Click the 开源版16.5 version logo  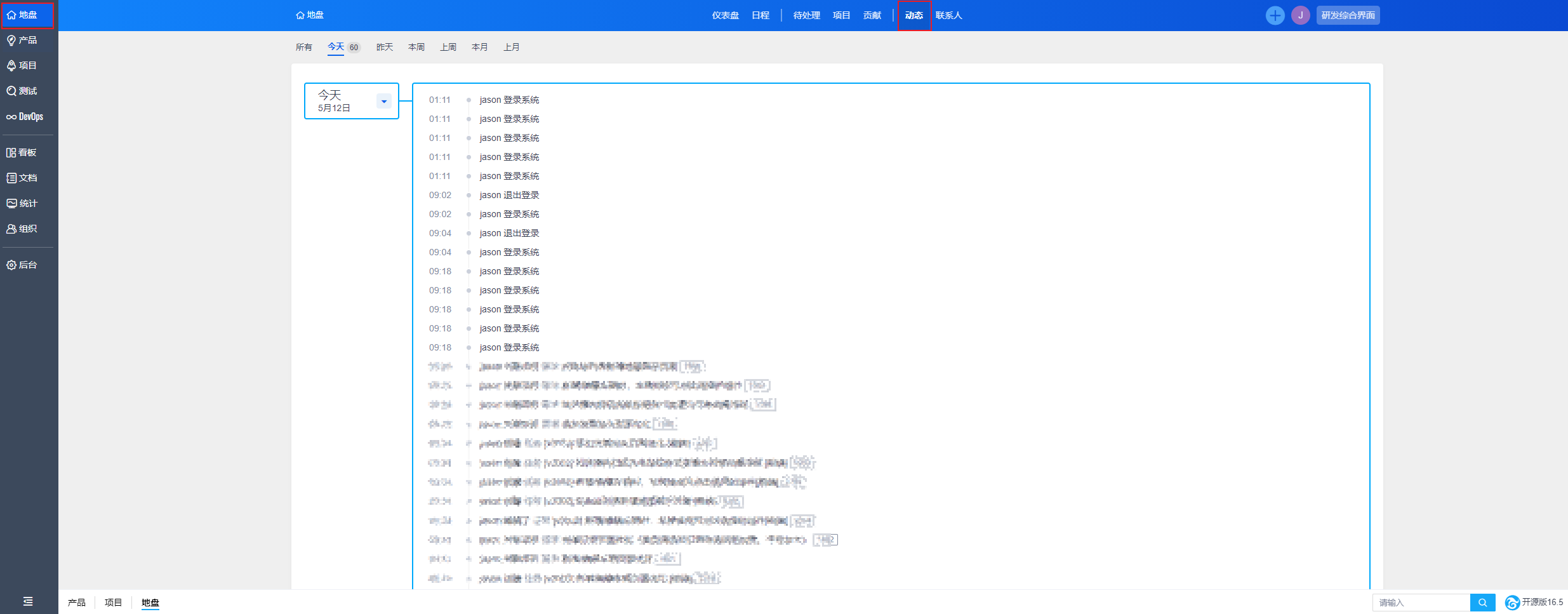point(1534,602)
